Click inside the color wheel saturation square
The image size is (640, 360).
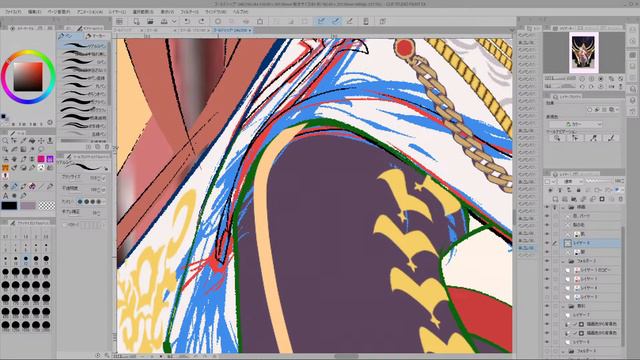pyautogui.click(x=28, y=77)
